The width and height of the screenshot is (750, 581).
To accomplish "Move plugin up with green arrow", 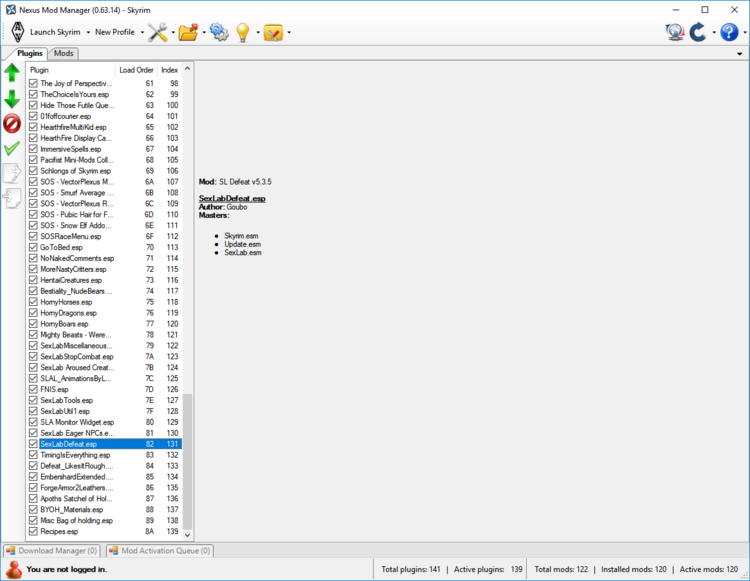I will tap(12, 73).
